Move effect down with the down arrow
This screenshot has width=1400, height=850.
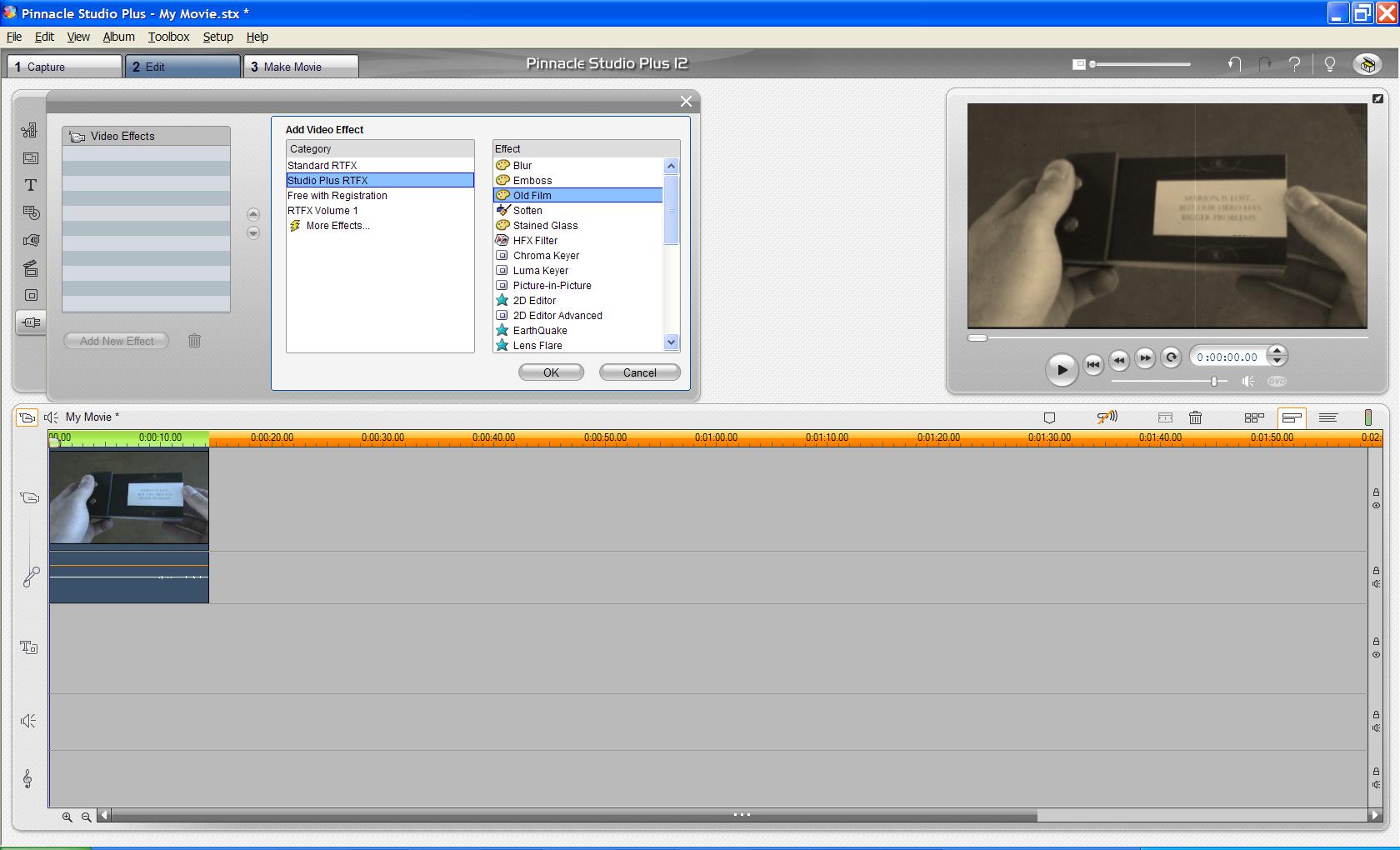253,233
